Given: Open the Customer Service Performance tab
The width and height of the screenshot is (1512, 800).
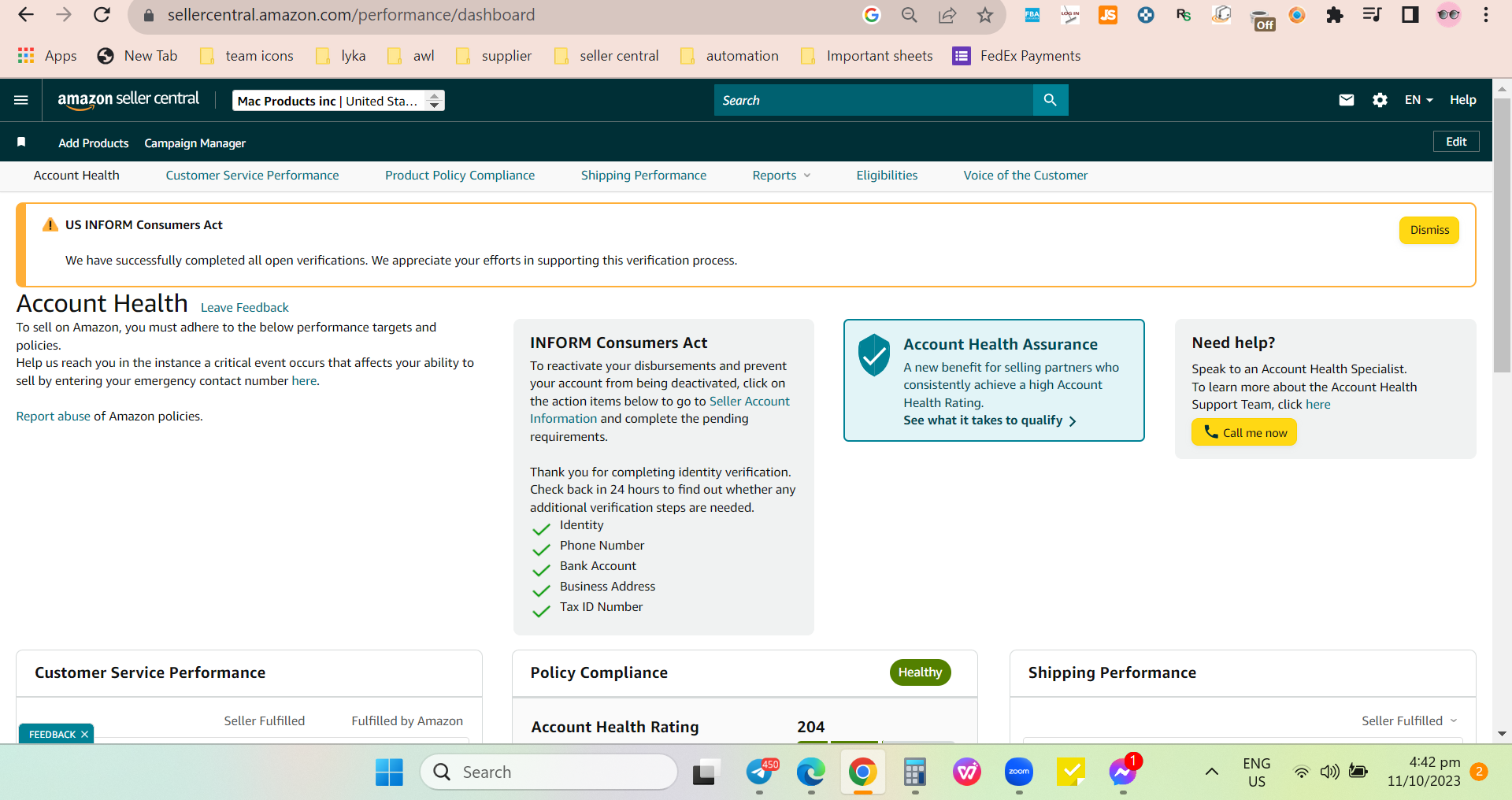Looking at the screenshot, I should click(x=252, y=176).
